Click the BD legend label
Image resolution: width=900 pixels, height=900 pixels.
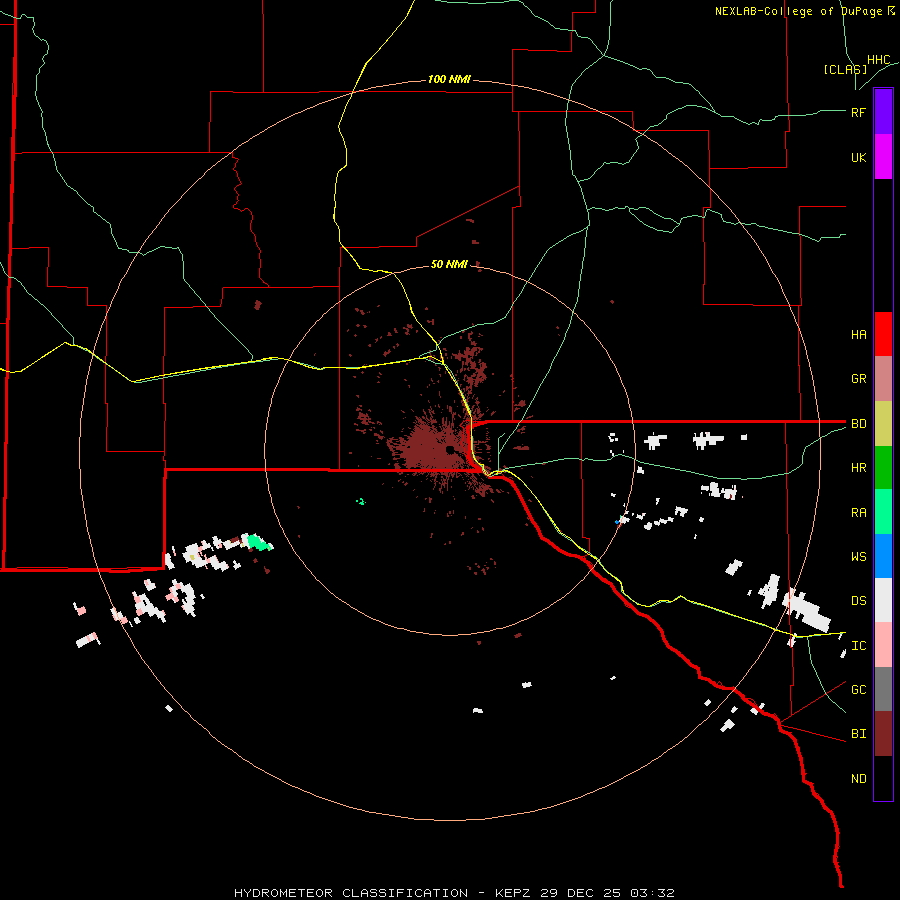[x=858, y=424]
